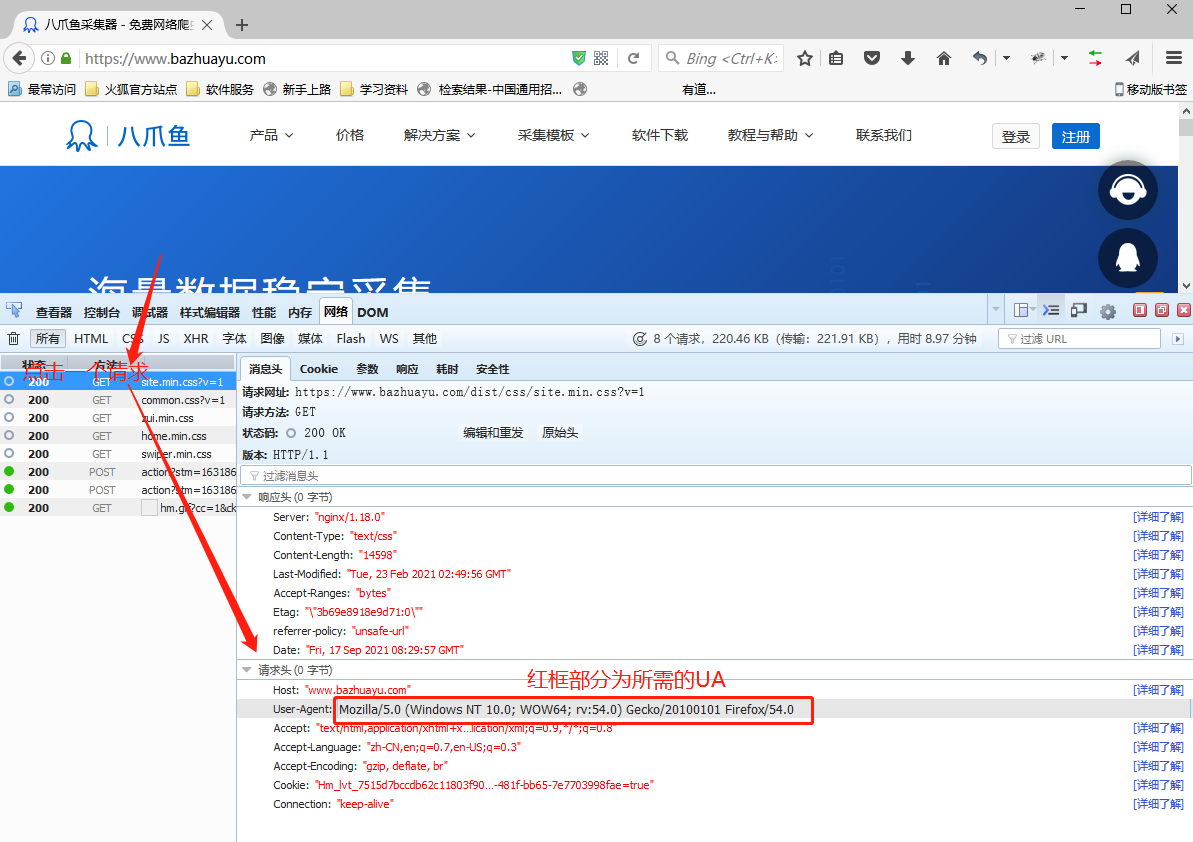Click the green security shield icon in address bar

click(x=579, y=59)
